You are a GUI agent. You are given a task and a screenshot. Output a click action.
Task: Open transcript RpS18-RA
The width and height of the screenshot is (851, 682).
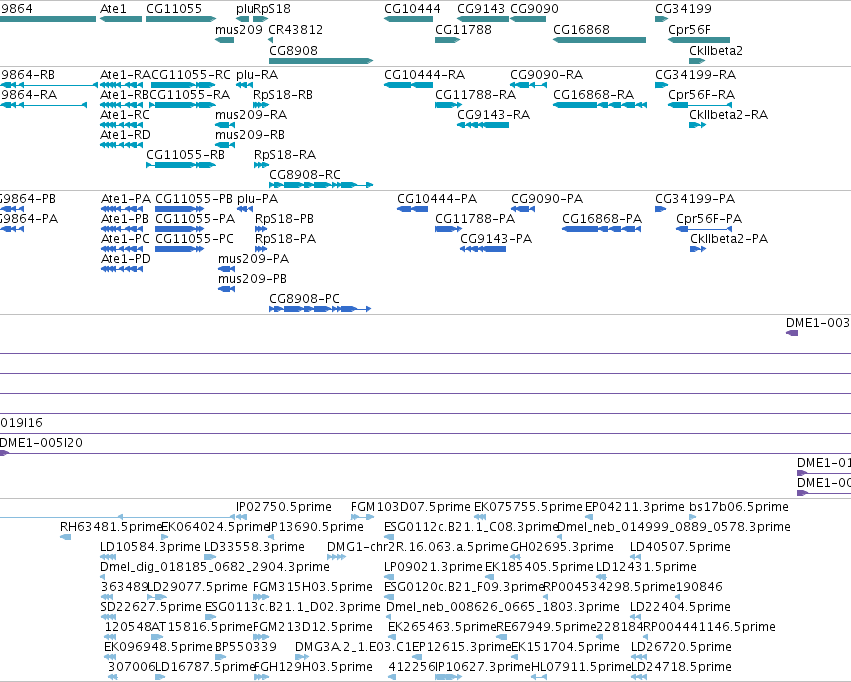[284, 155]
